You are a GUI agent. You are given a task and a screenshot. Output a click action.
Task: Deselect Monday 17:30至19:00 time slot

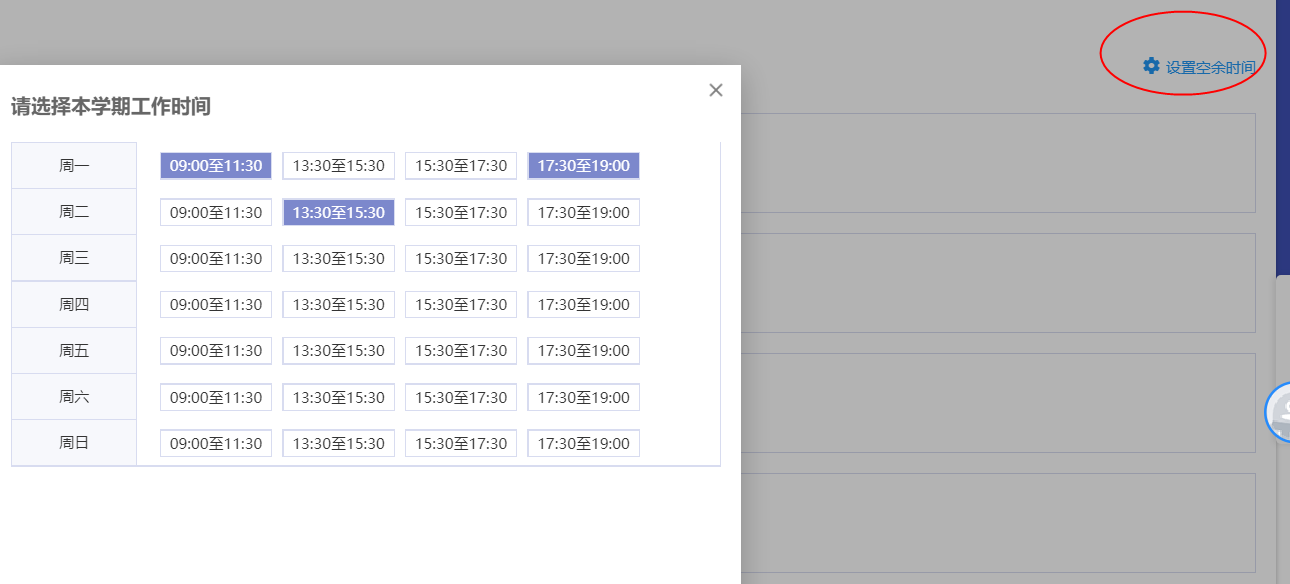(x=583, y=166)
